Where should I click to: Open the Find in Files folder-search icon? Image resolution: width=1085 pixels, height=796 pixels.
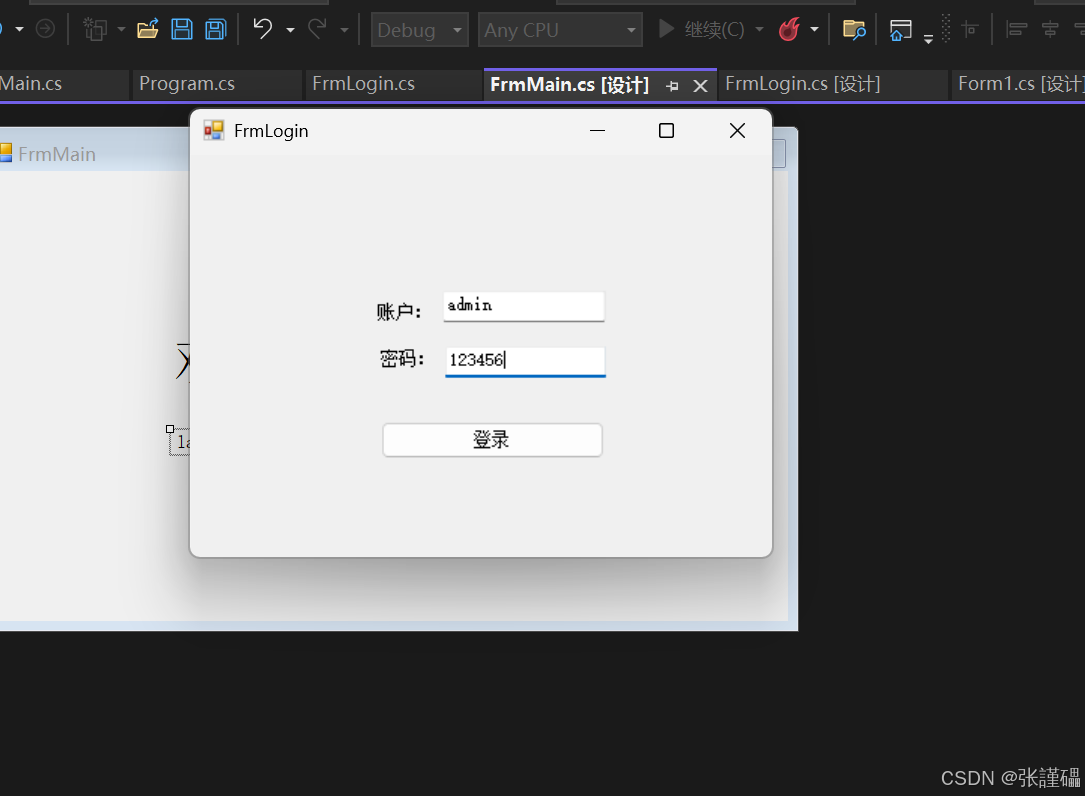pos(854,30)
